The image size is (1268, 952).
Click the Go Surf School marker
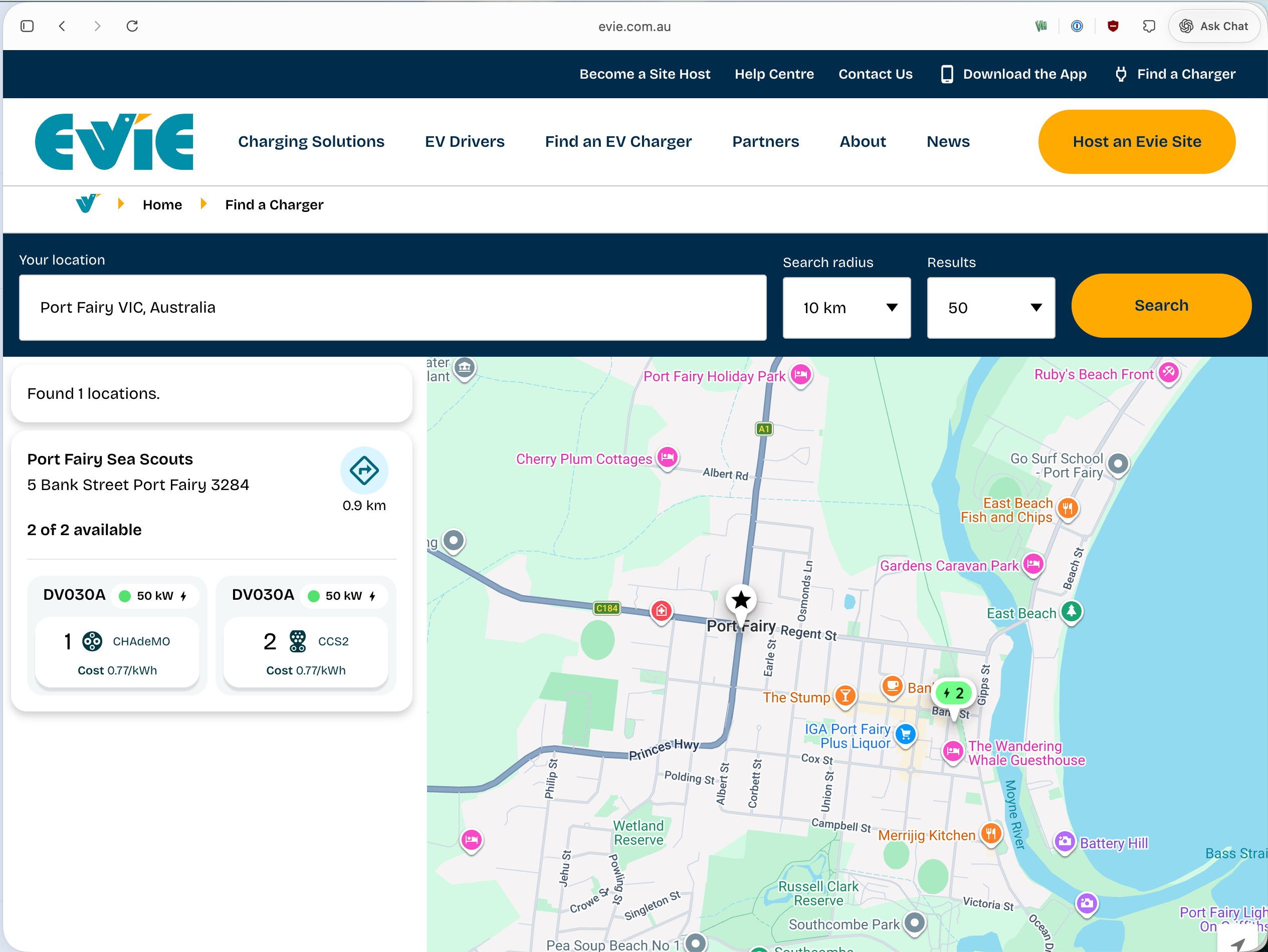click(x=1118, y=463)
